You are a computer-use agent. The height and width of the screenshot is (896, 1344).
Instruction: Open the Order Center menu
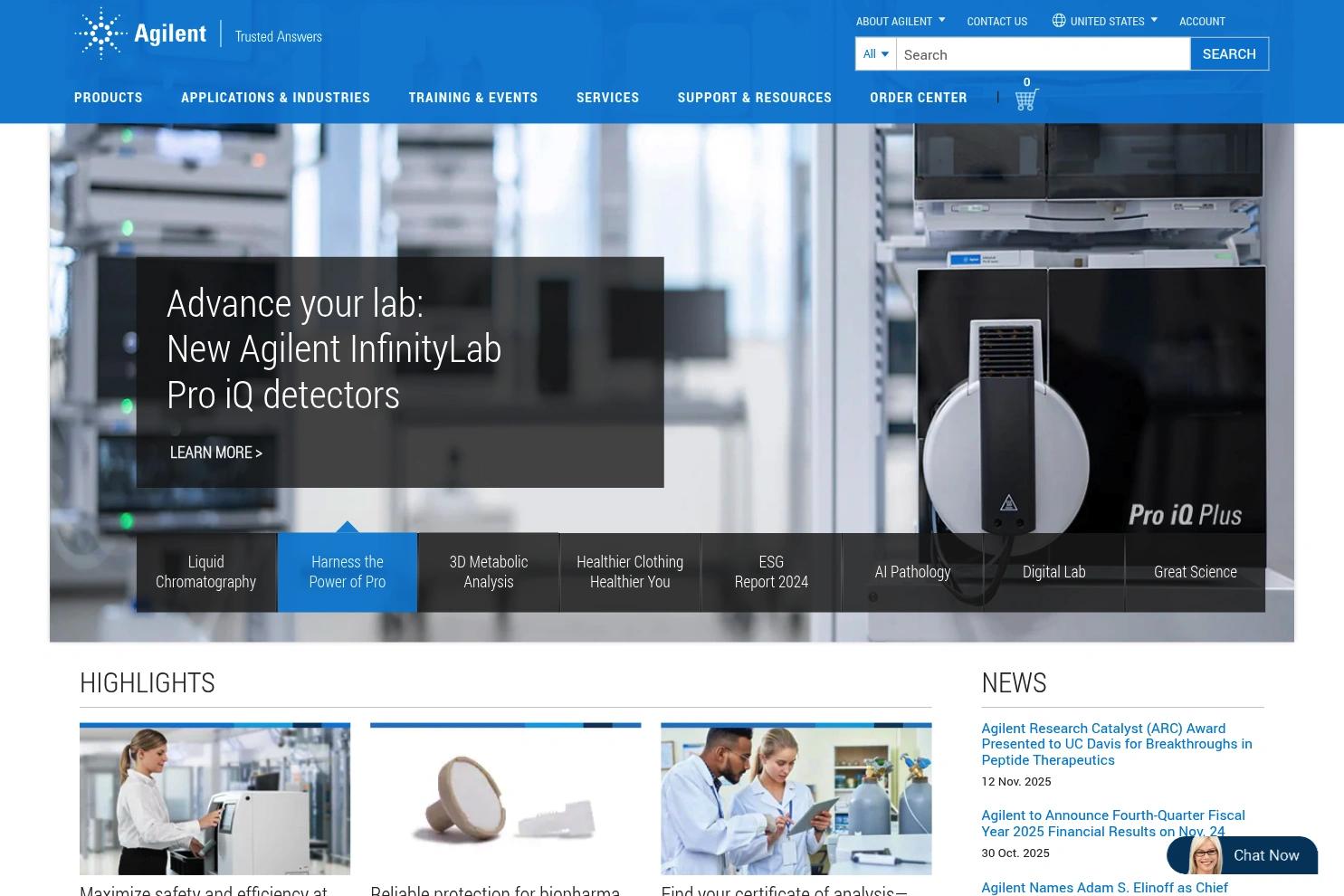coord(919,97)
